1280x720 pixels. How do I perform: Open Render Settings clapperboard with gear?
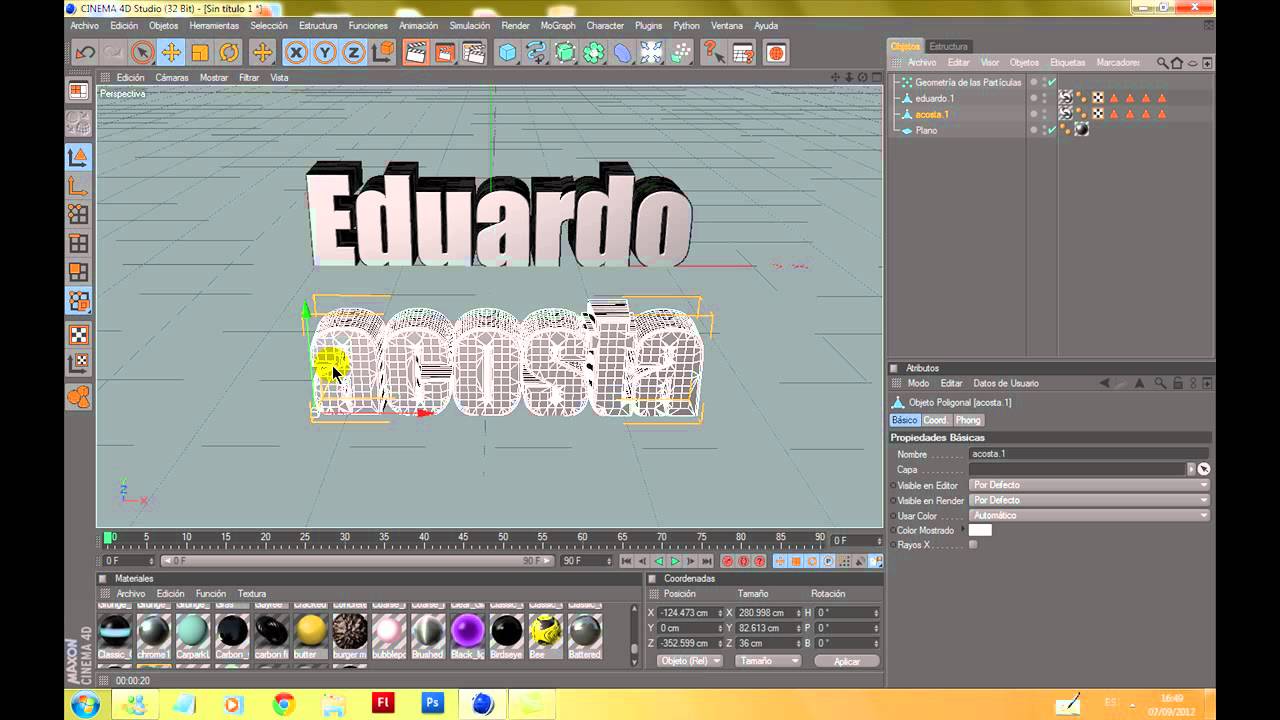click(474, 53)
